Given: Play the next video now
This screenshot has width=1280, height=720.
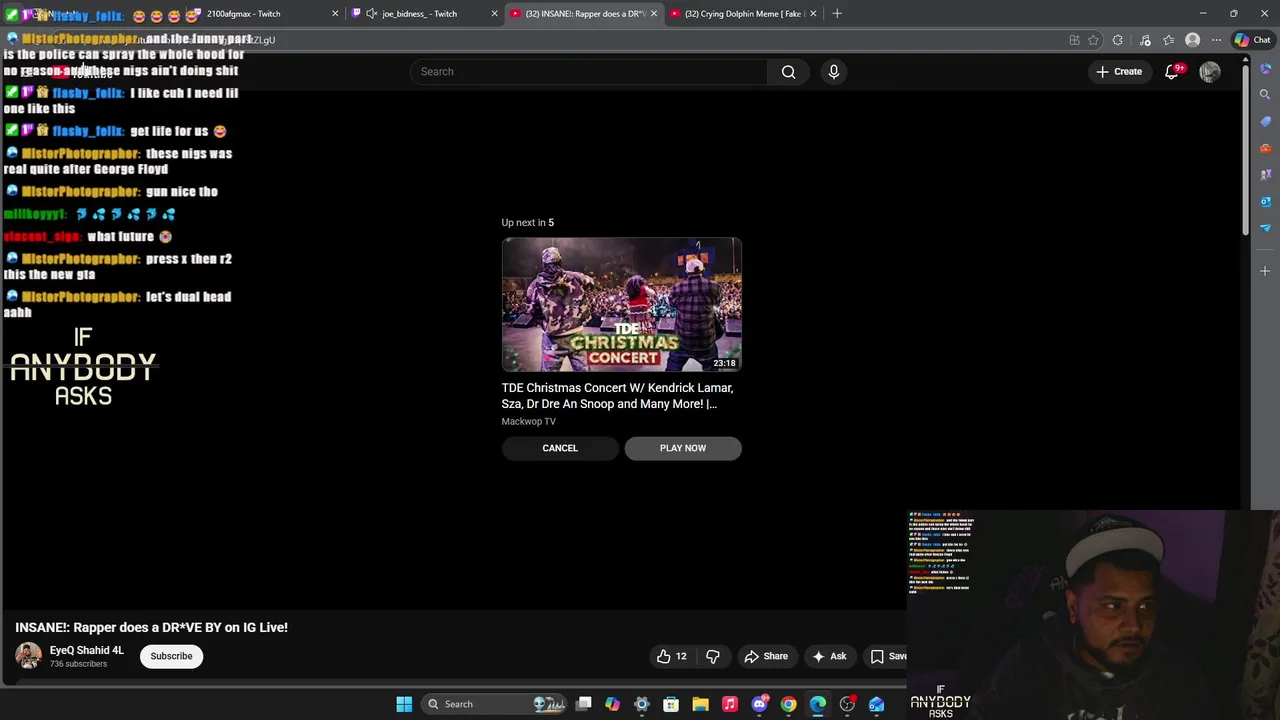Looking at the screenshot, I should pyautogui.click(x=683, y=448).
